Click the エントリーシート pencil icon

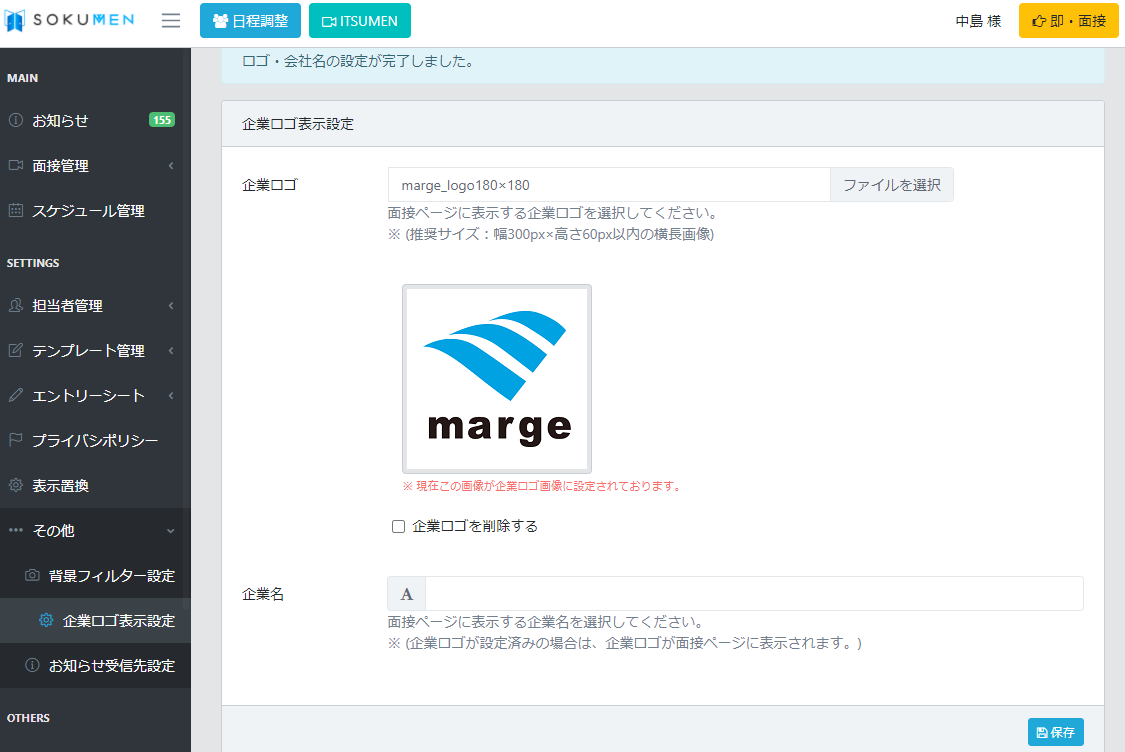point(16,395)
